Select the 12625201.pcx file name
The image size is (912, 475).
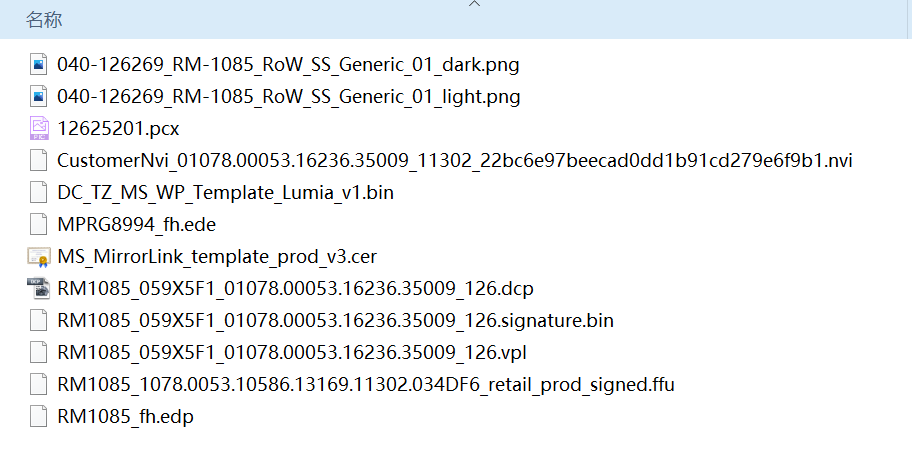[x=118, y=129]
